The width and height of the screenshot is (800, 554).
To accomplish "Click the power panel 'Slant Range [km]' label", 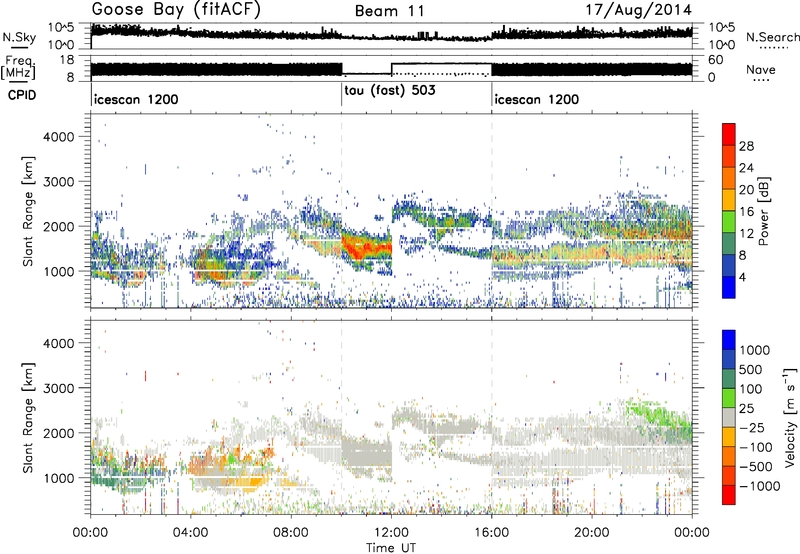I will tap(28, 211).
